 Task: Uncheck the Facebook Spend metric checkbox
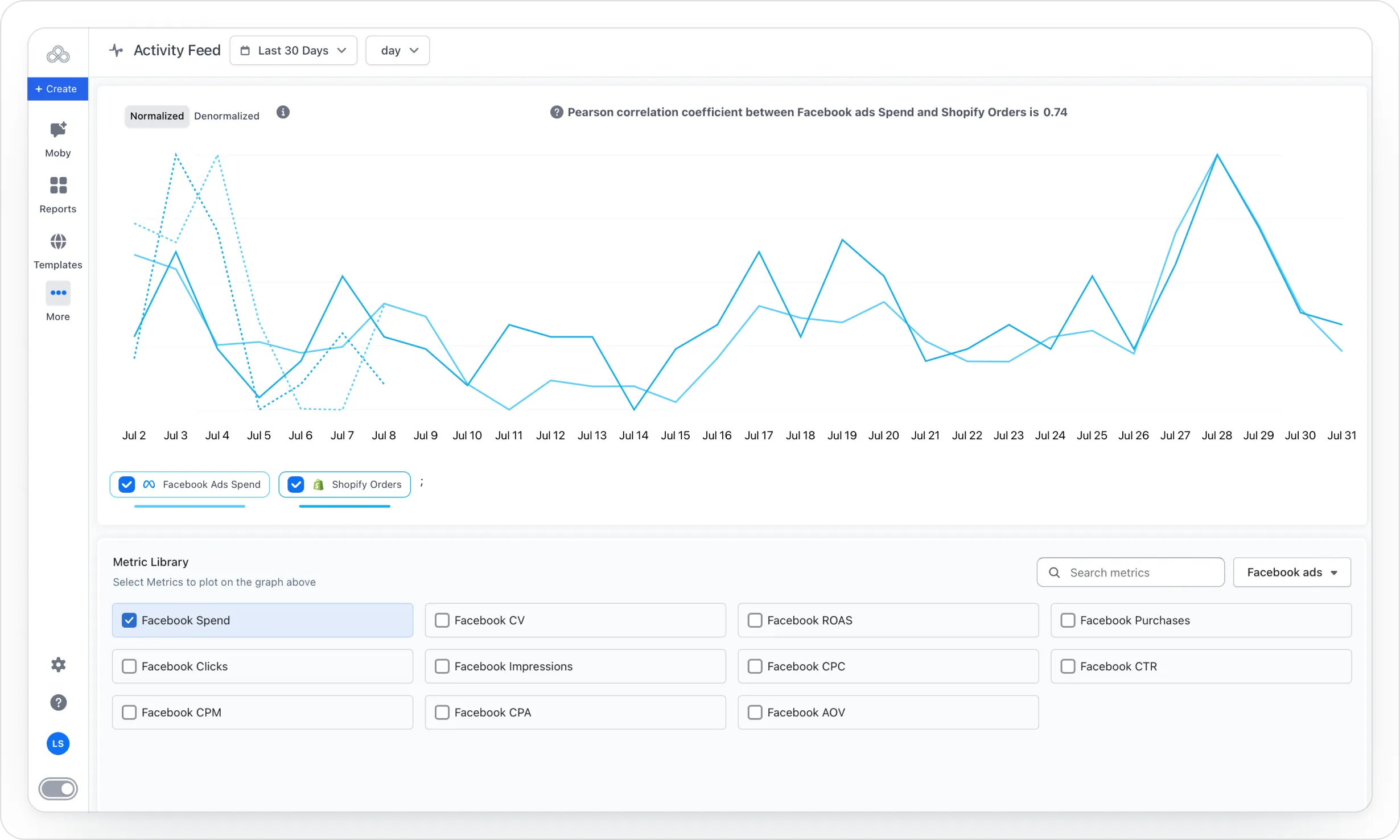pyautogui.click(x=129, y=620)
